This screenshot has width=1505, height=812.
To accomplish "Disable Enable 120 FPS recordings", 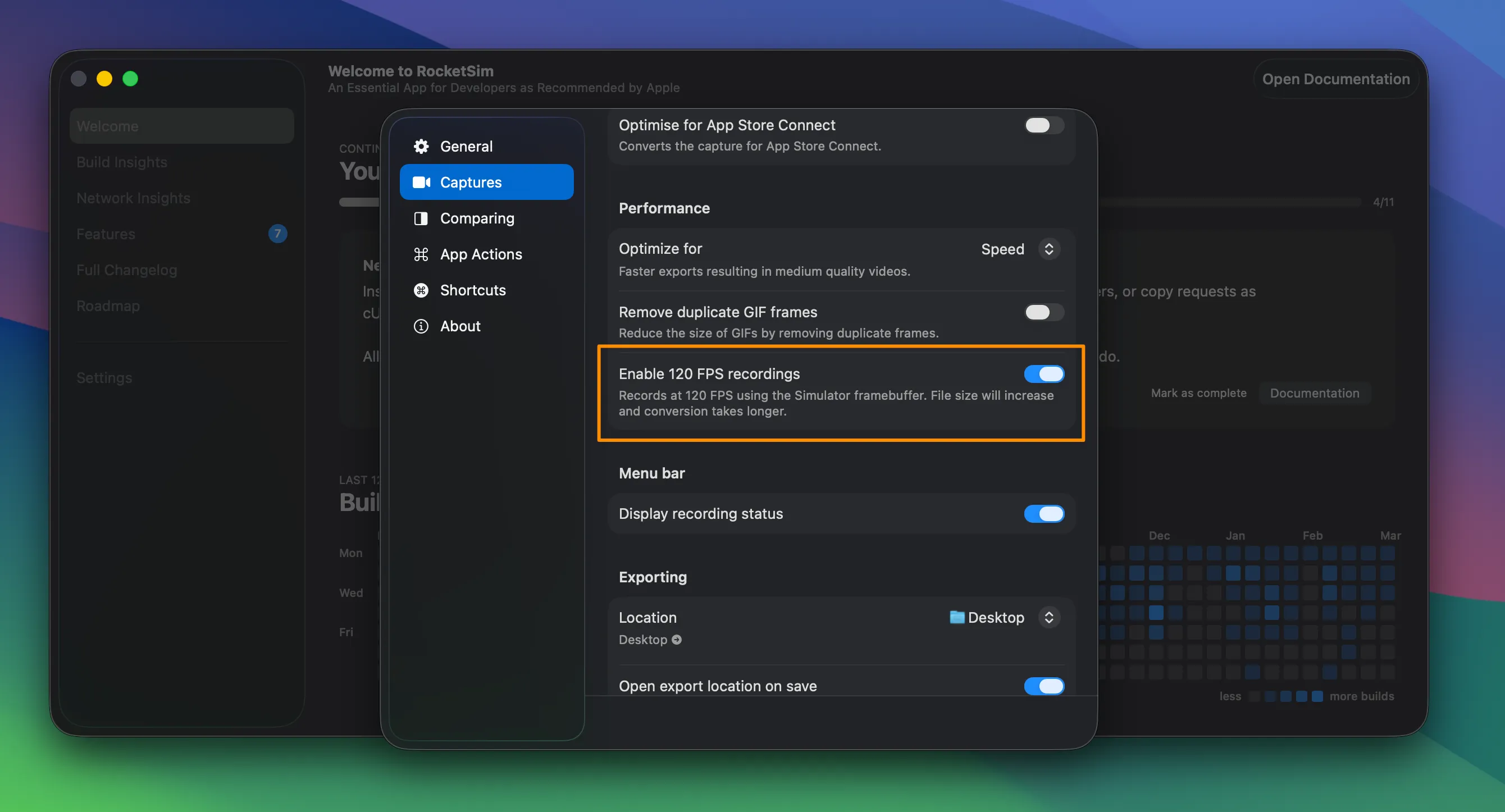I will 1044,374.
